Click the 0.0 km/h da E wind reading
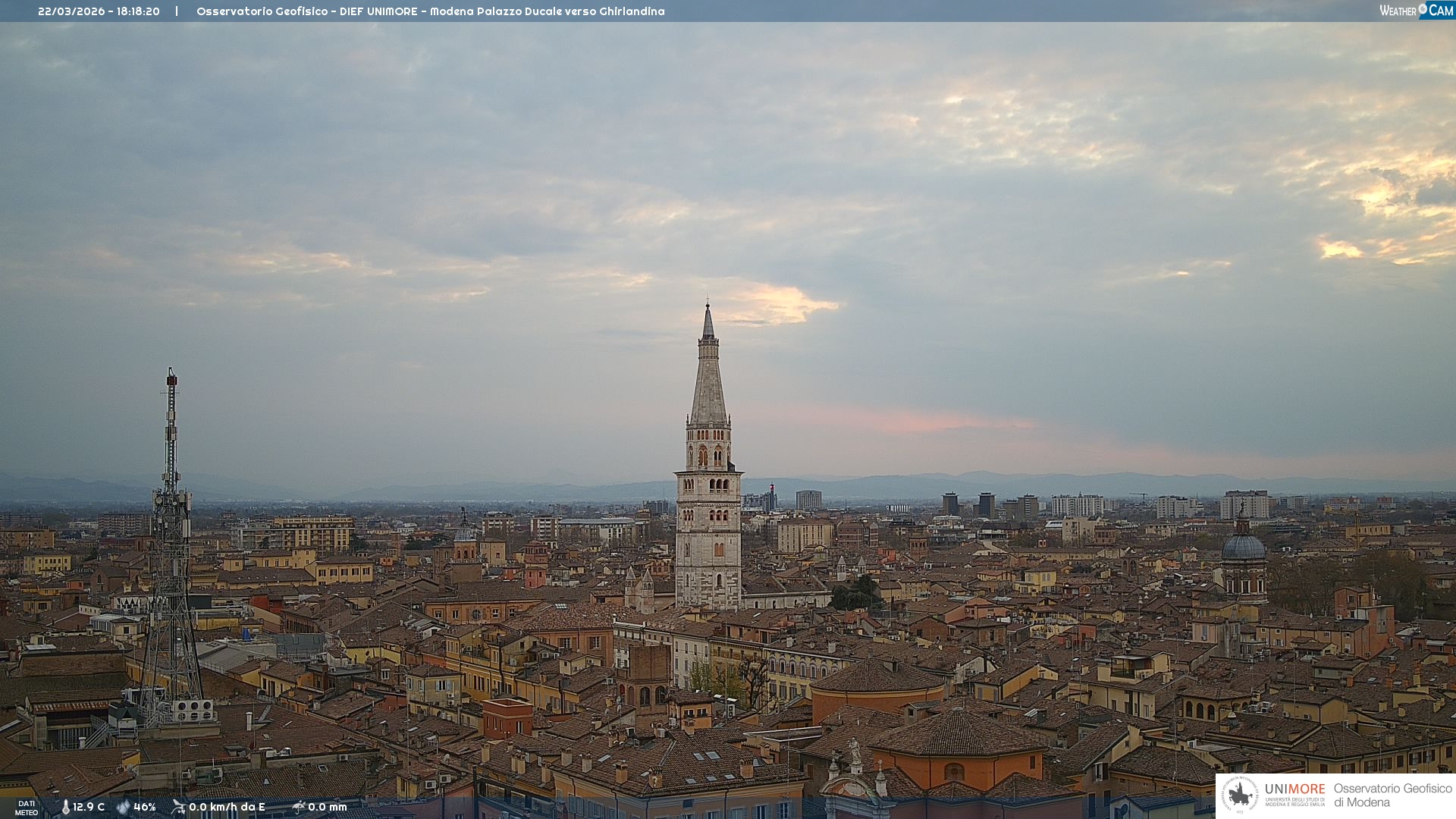The image size is (1456, 819). pyautogui.click(x=227, y=807)
